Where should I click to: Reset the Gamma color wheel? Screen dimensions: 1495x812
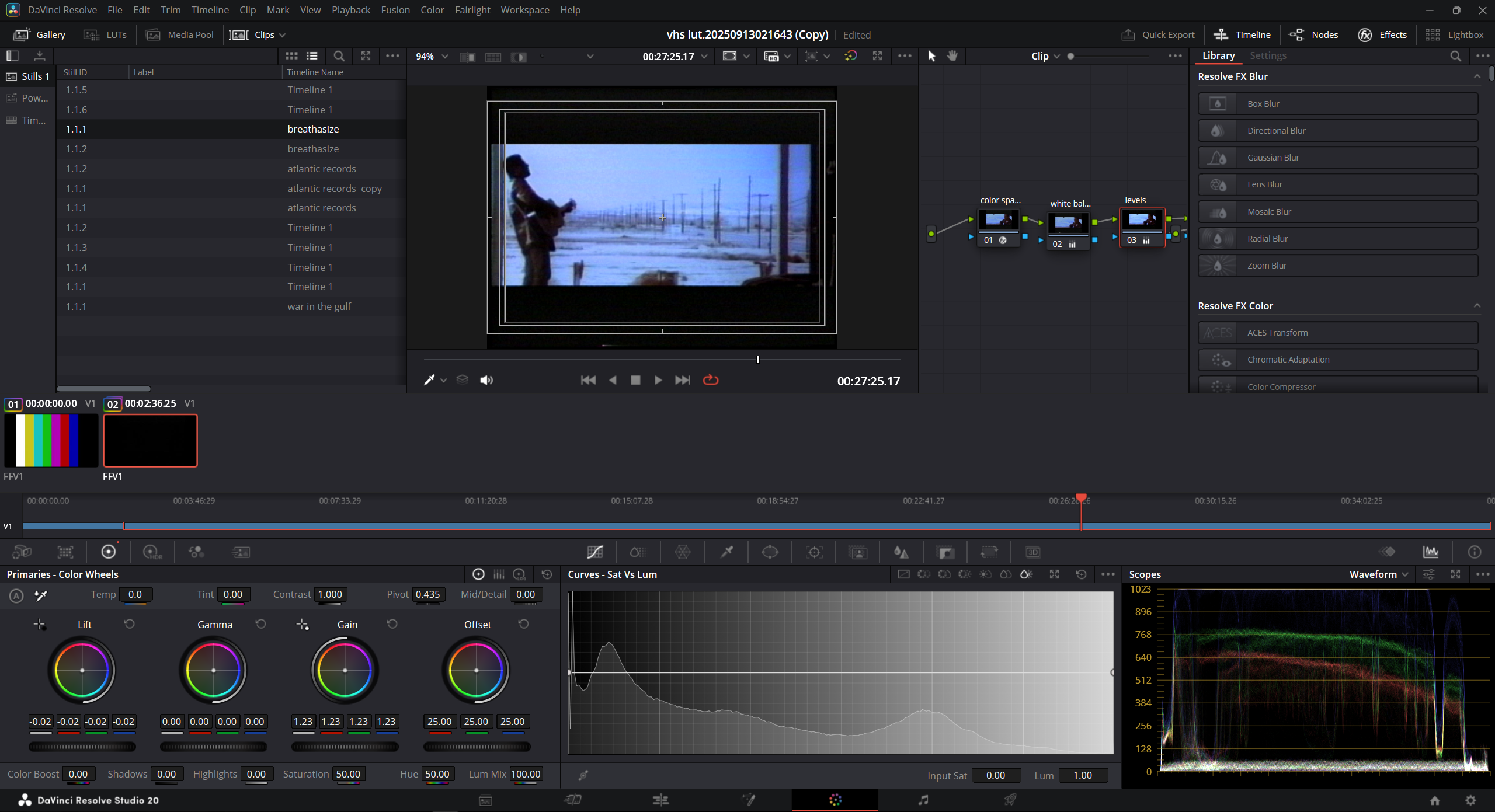260,624
